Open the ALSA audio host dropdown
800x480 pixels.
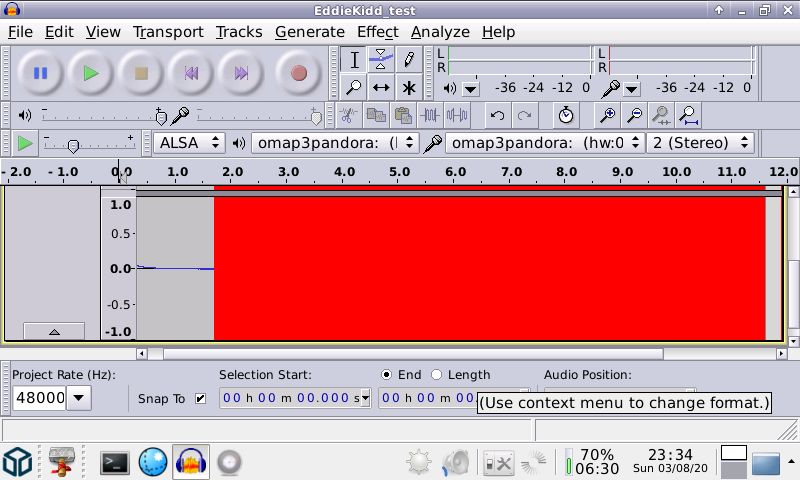coord(189,143)
